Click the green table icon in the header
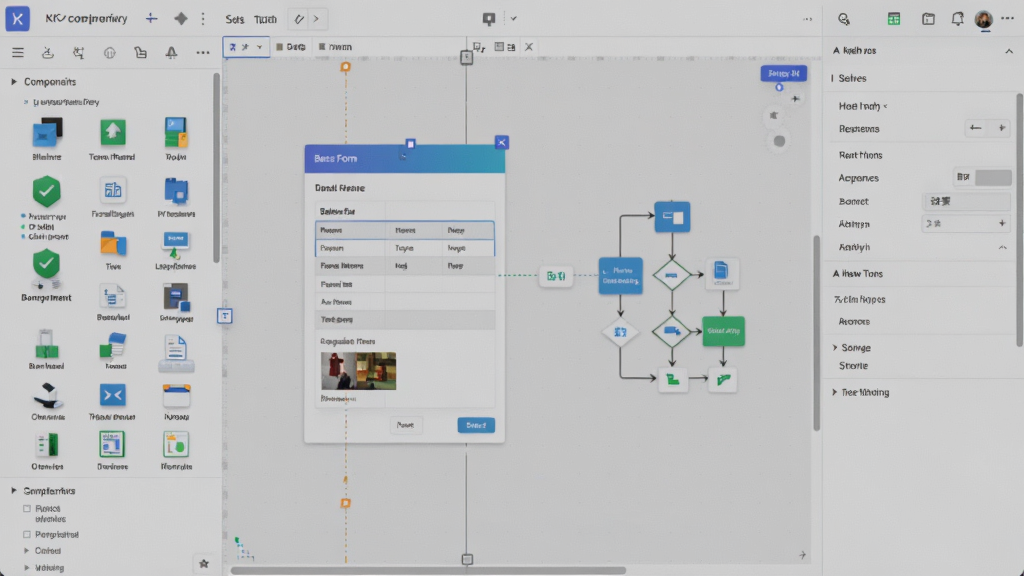 [893, 19]
